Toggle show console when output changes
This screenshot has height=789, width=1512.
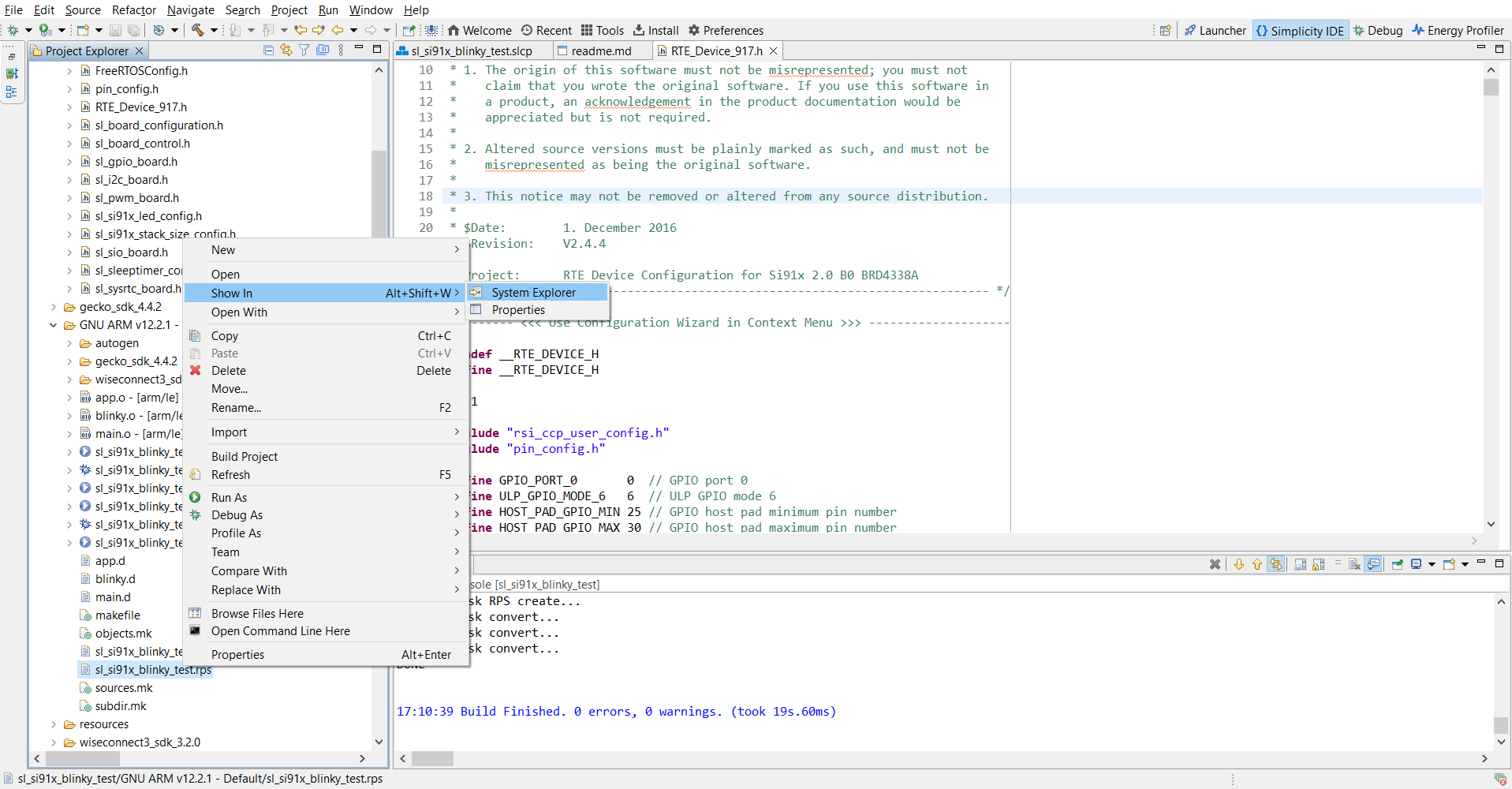coord(1373,564)
